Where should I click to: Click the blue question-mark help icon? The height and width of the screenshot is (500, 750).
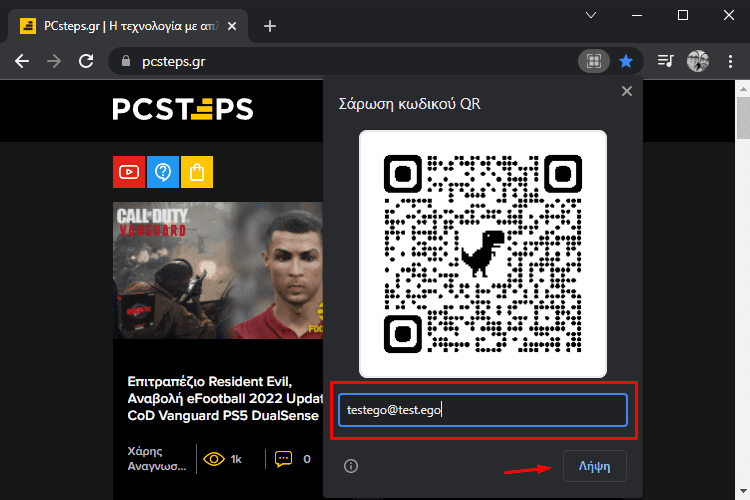pyautogui.click(x=163, y=172)
